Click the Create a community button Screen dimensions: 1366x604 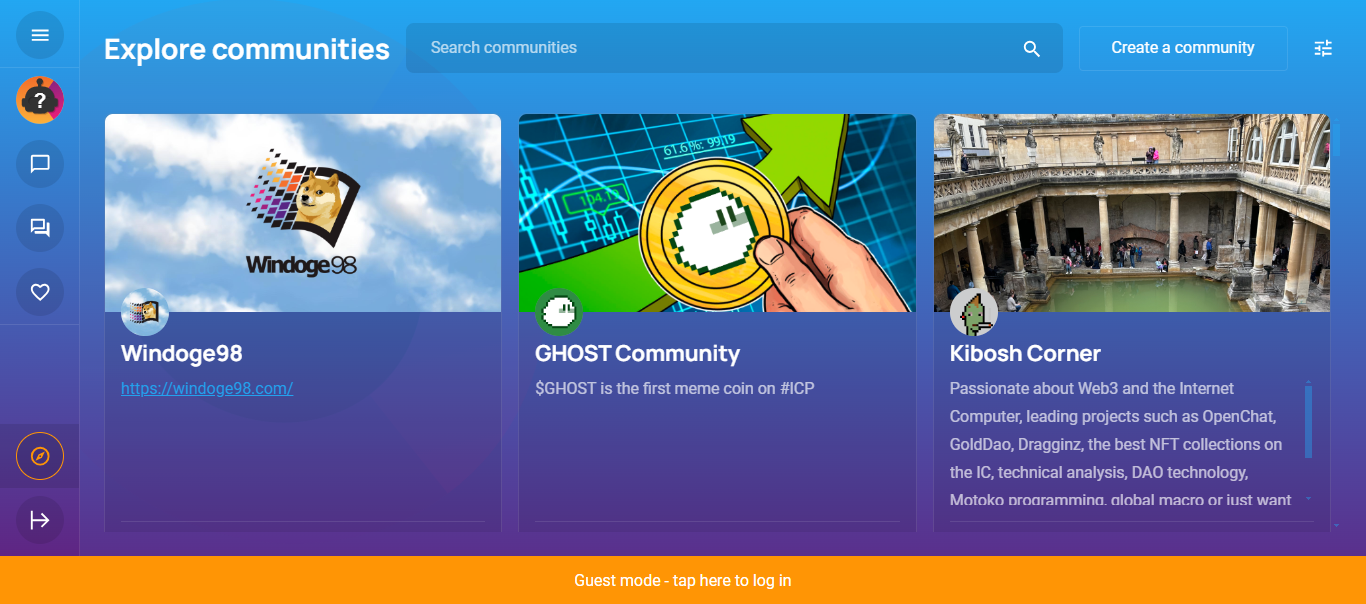pos(1182,47)
